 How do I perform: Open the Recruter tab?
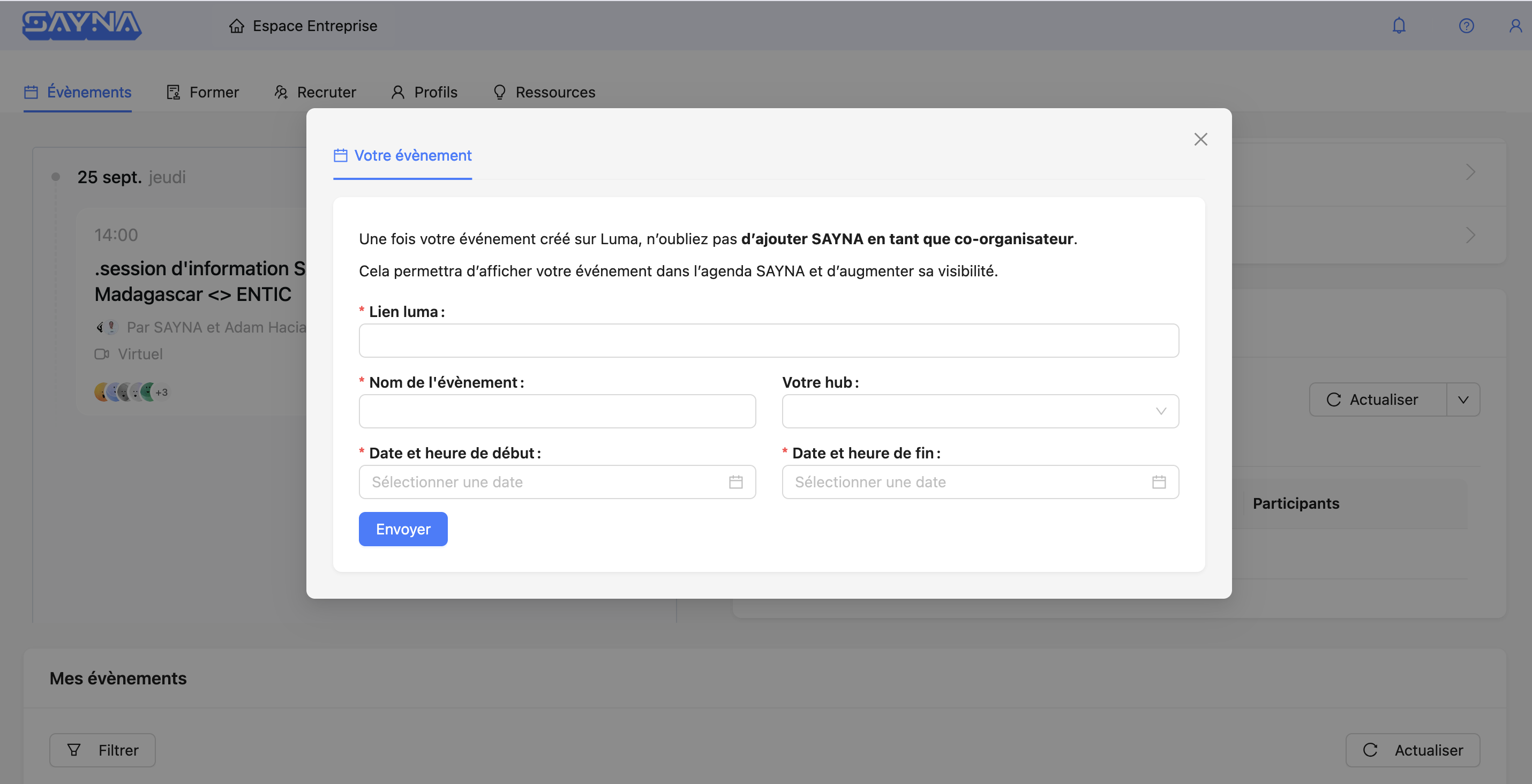coord(315,92)
